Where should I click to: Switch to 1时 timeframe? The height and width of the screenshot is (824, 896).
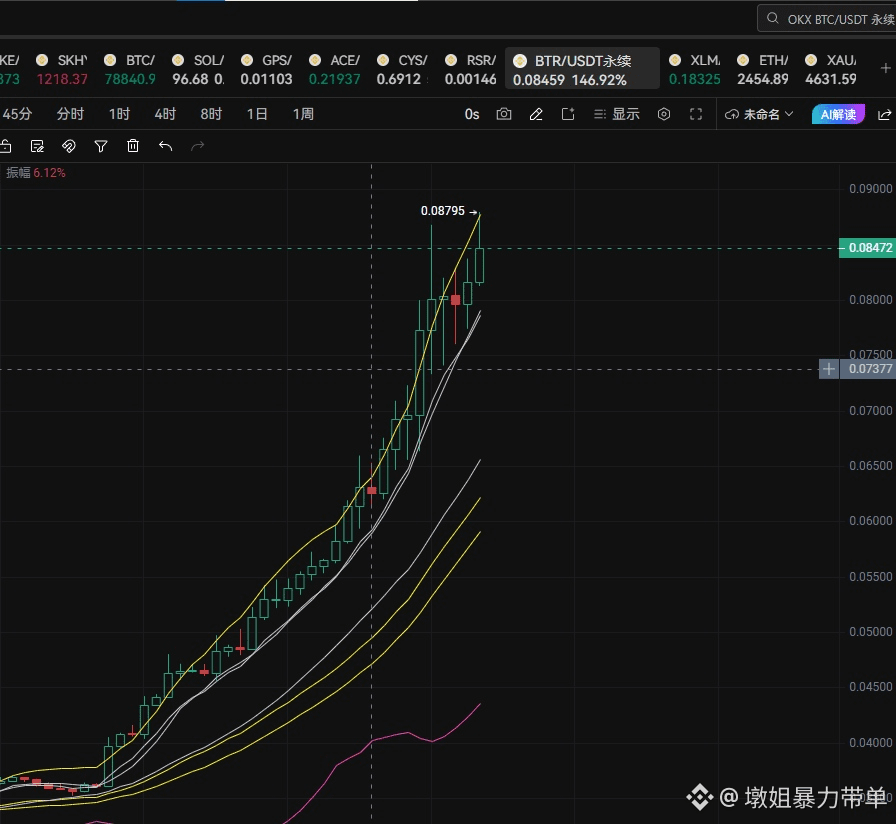click(119, 114)
